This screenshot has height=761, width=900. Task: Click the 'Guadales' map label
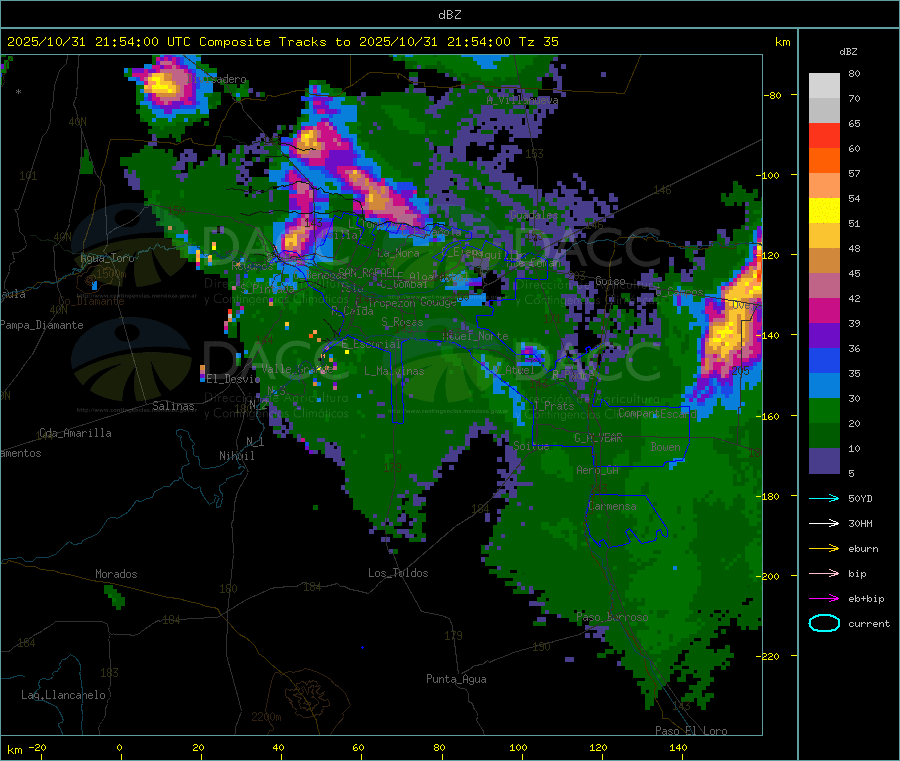tap(534, 215)
